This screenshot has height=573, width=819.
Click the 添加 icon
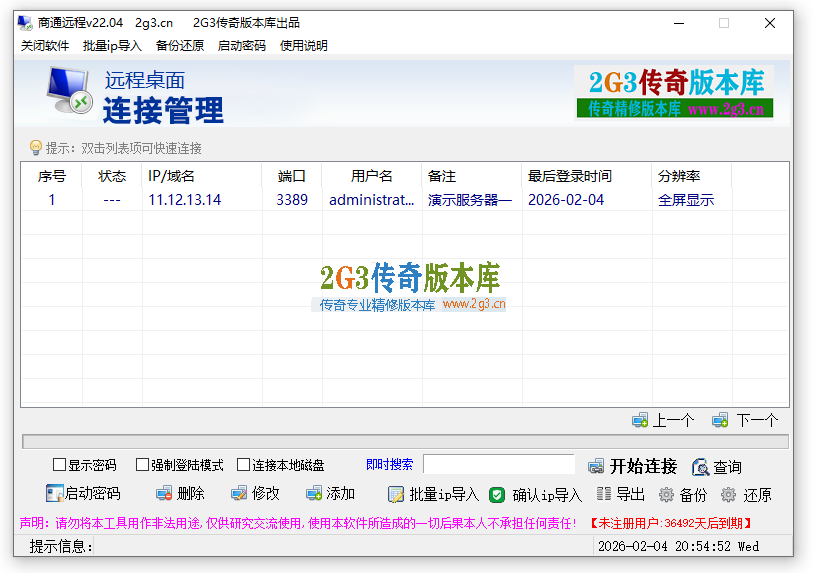(314, 493)
